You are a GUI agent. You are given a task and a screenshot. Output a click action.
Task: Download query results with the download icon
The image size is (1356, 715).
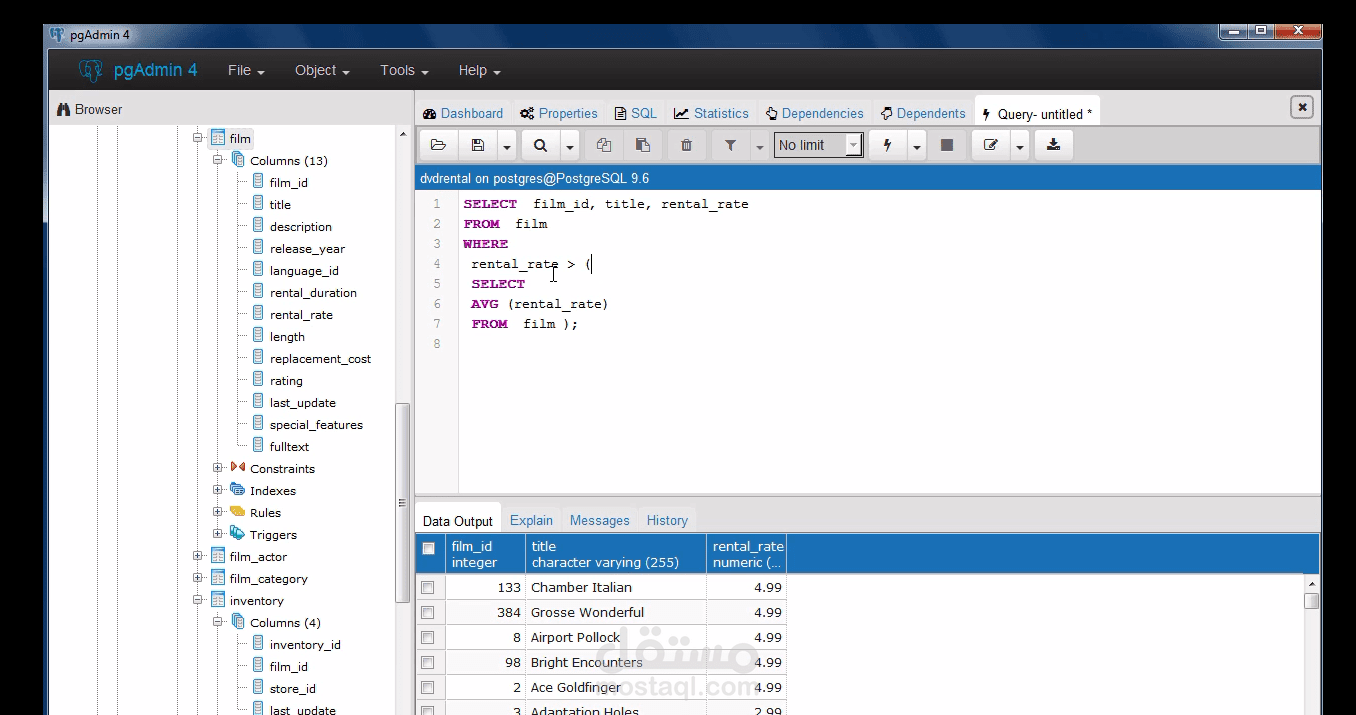[1053, 145]
